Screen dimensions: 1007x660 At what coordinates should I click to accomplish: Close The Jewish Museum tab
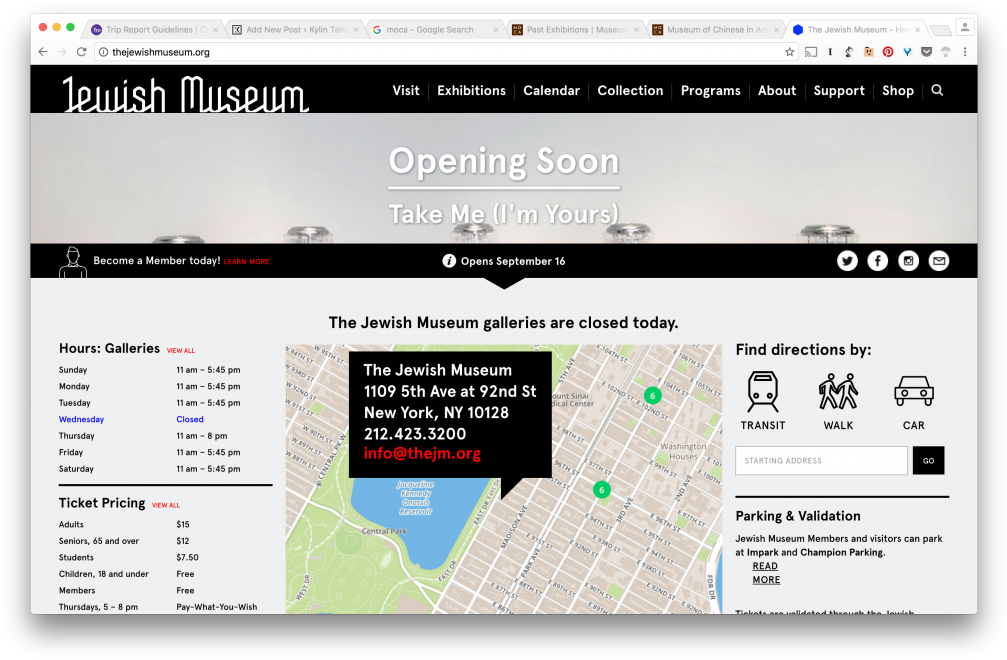click(x=917, y=30)
